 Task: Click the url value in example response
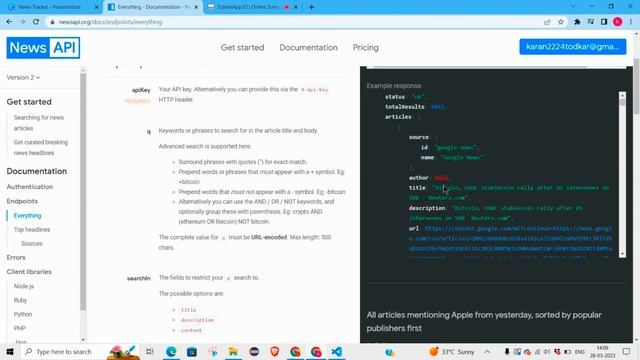(510, 243)
